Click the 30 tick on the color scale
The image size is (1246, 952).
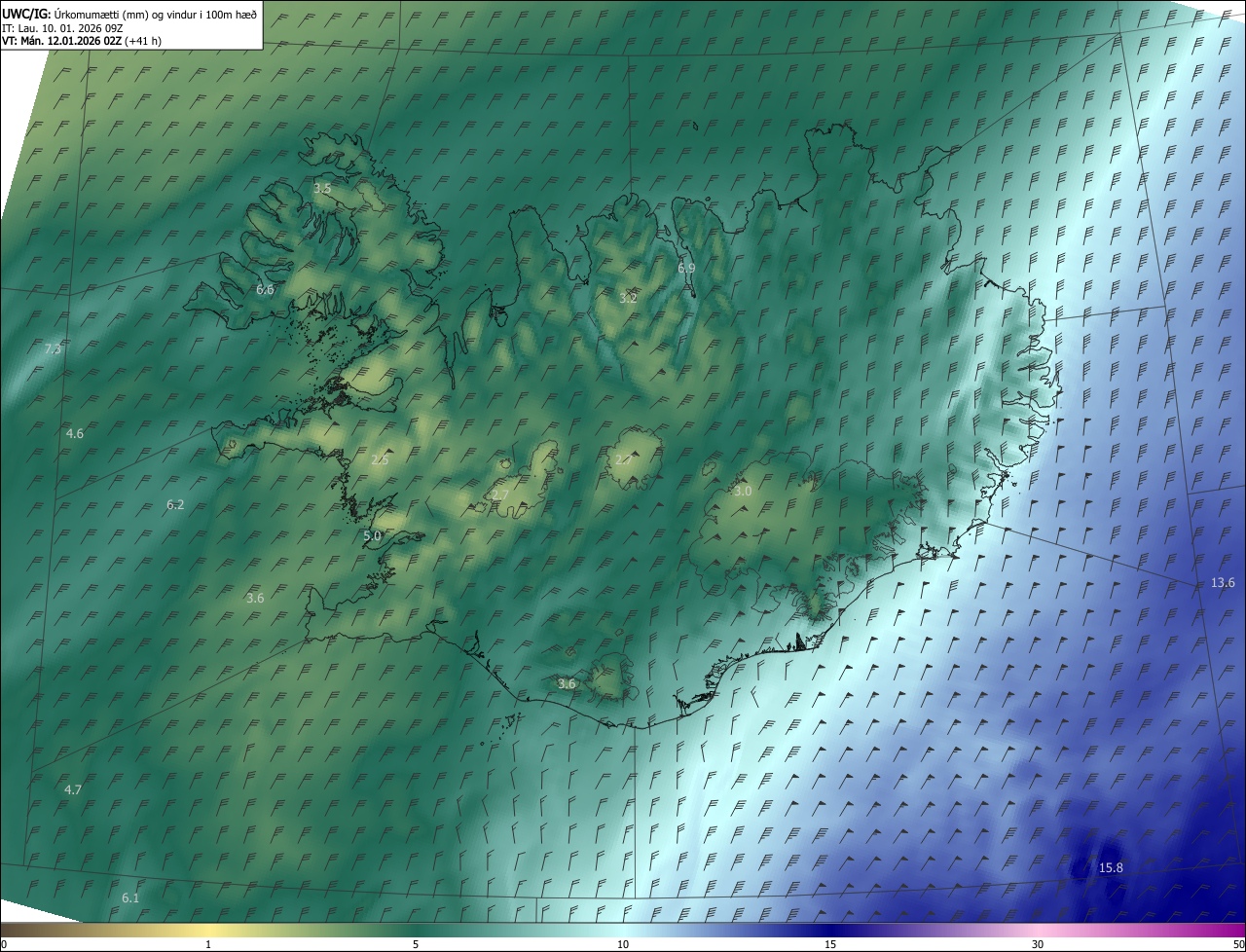[1038, 945]
